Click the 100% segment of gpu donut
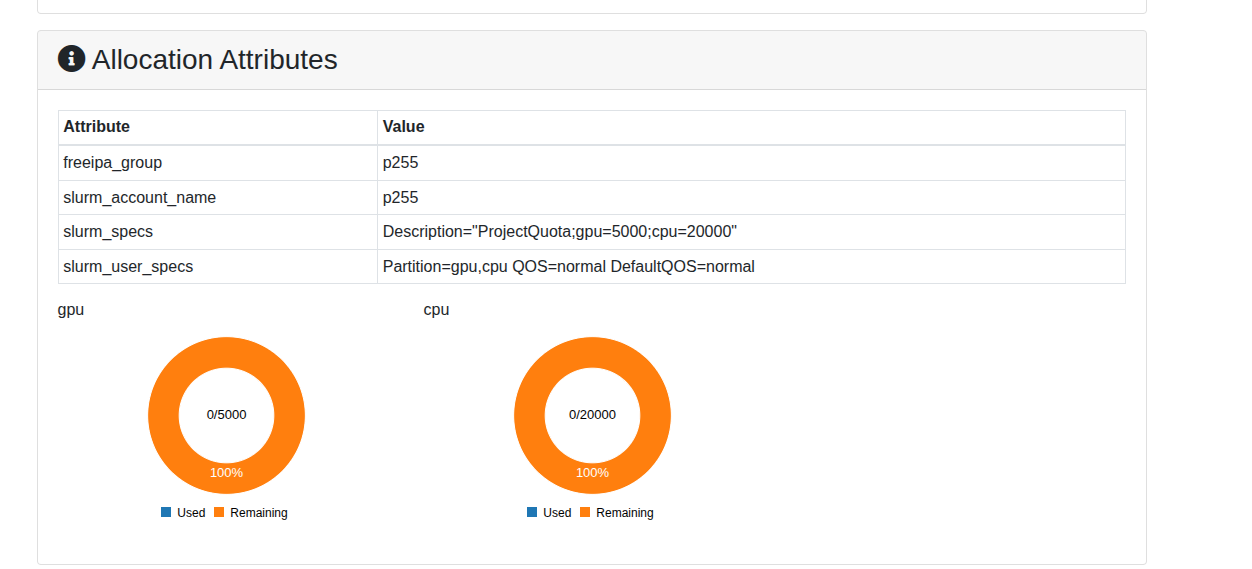The height and width of the screenshot is (569, 1252). 226,472
